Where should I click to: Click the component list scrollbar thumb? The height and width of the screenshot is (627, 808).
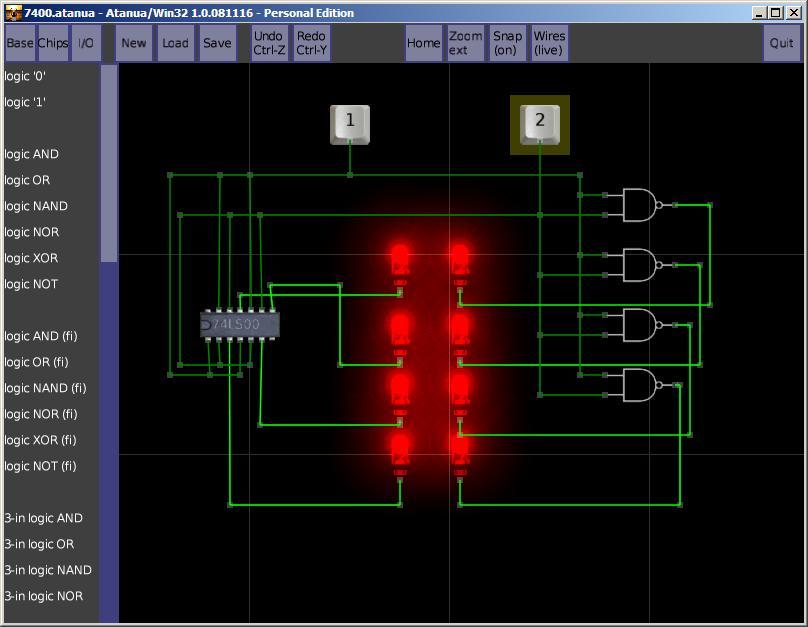(x=109, y=163)
